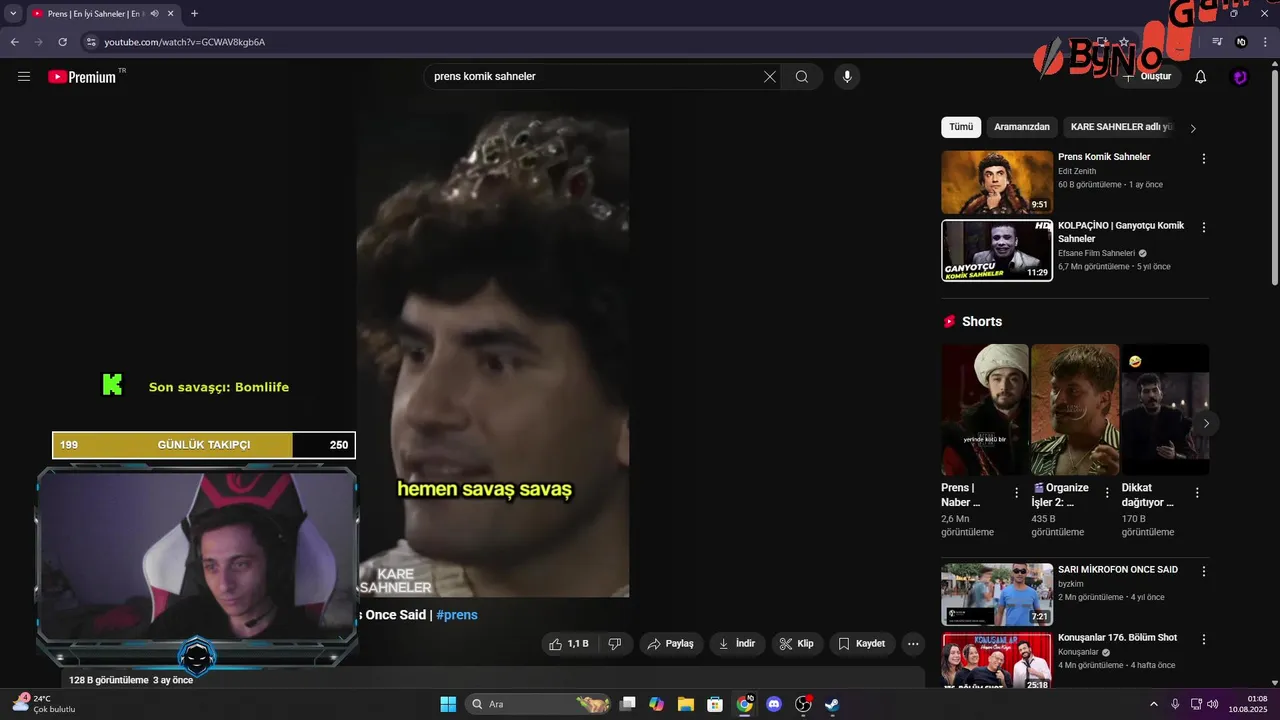Open options for SARI MİKROFON video

click(1204, 572)
